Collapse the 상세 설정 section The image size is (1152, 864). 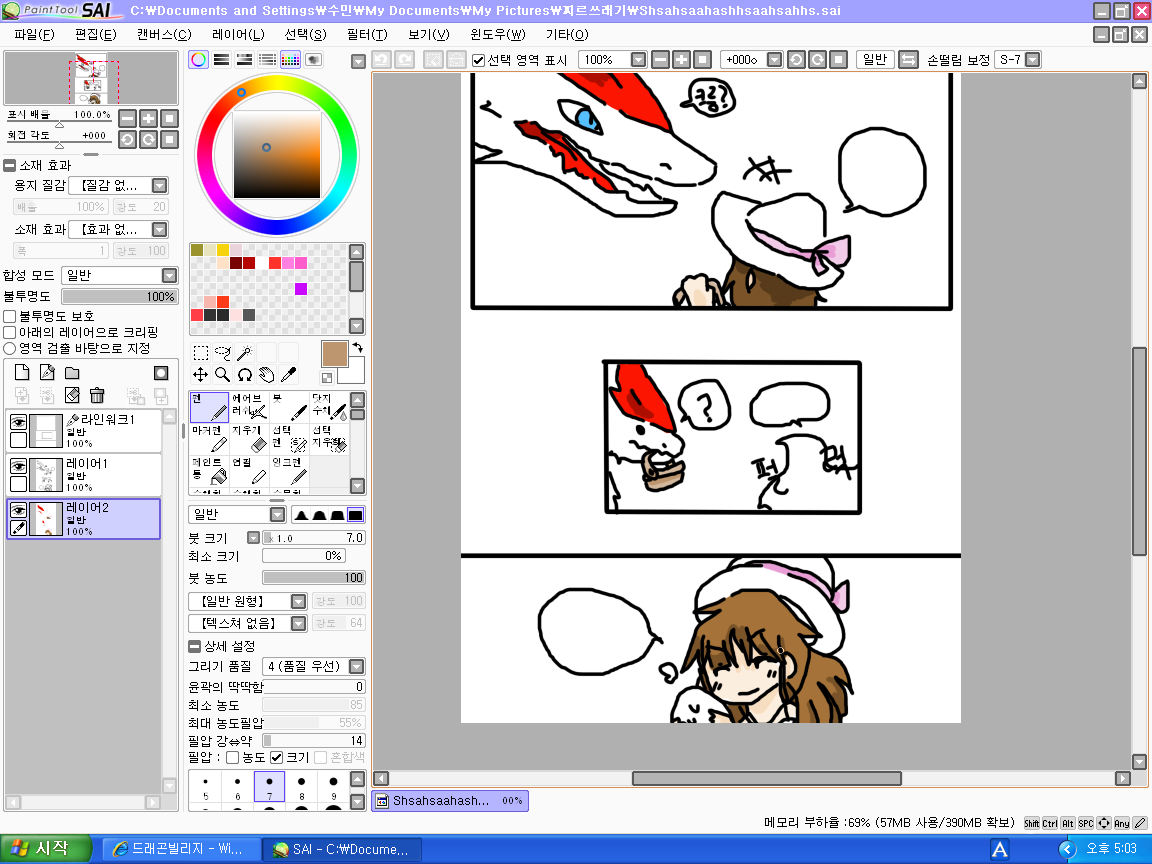(195, 647)
